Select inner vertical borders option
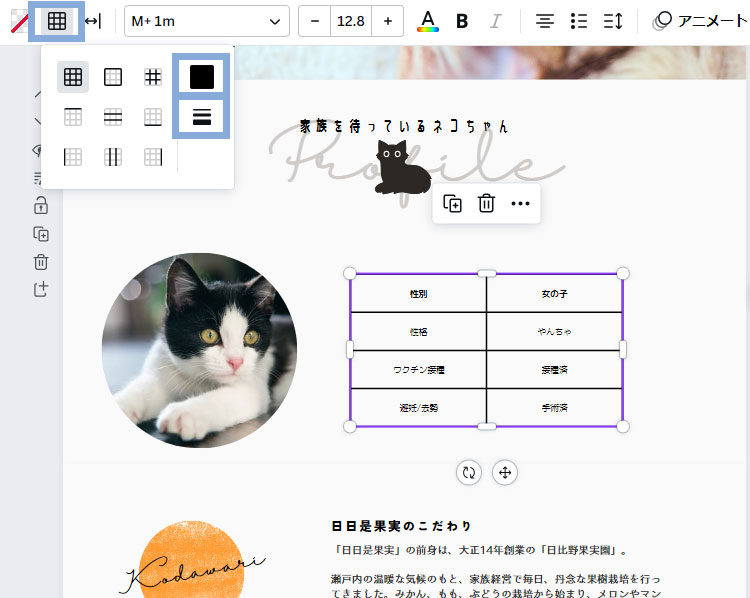This screenshot has height=598, width=750. 113,157
